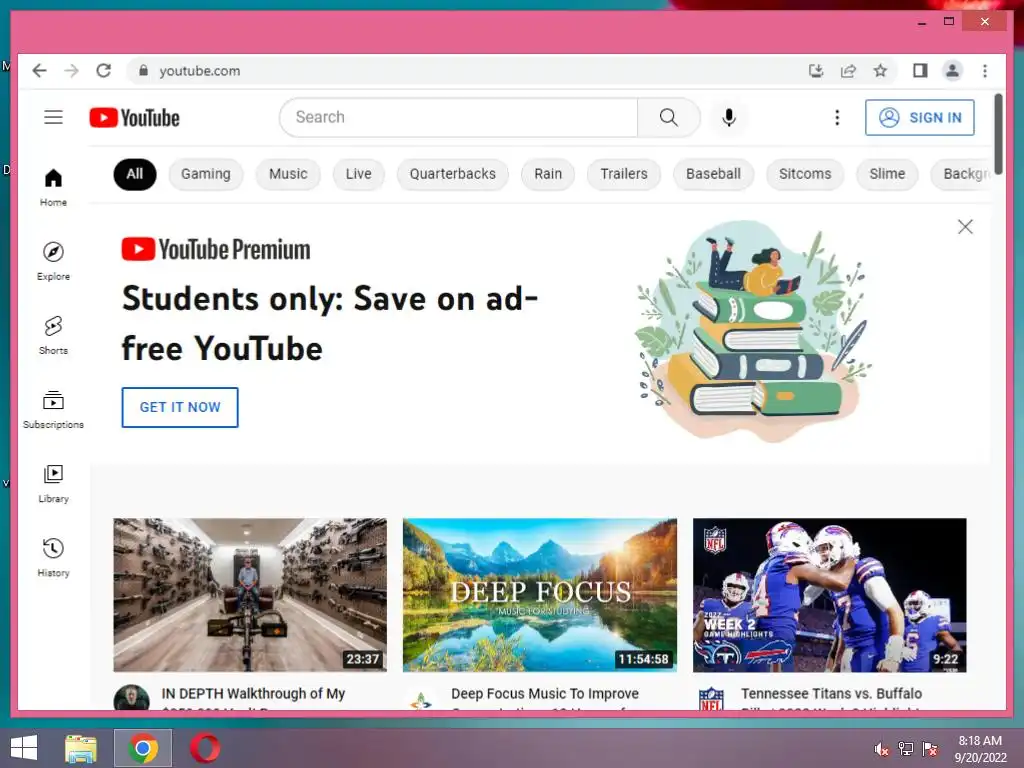Select the Rain filter chip
Screen dimensions: 1024x768
pos(548,174)
